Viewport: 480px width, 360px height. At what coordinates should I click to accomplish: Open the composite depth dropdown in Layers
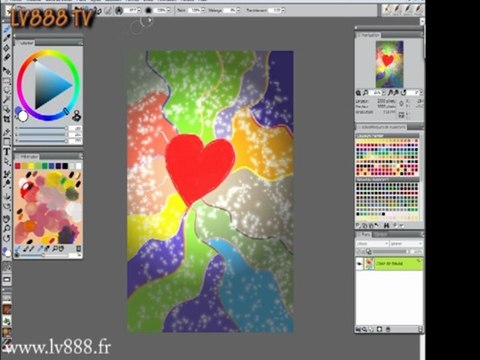point(406,244)
